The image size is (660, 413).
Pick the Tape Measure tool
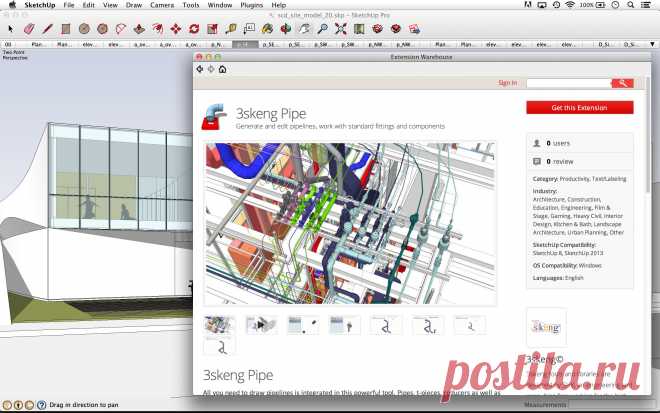click(231, 29)
